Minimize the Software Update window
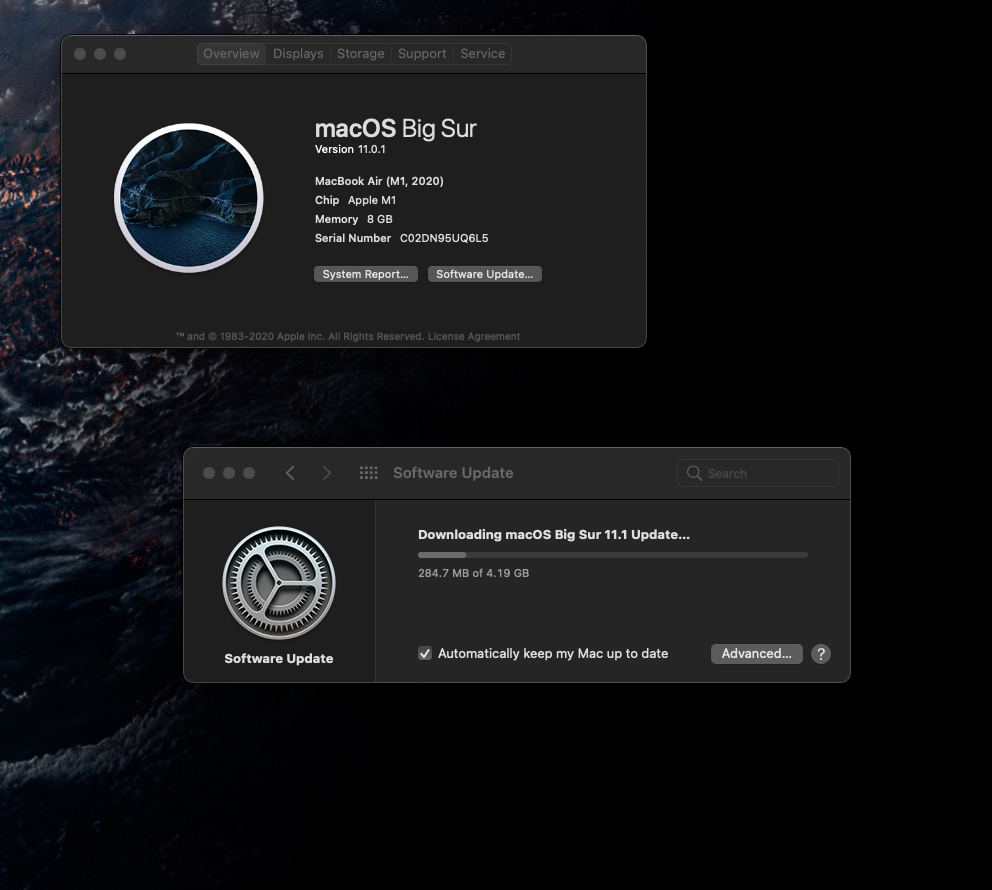Viewport: 992px width, 890px height. pos(229,473)
